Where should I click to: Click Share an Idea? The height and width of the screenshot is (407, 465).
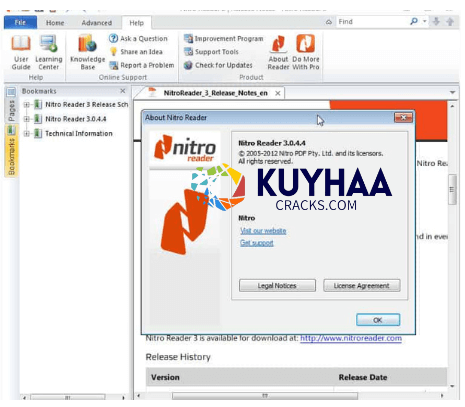click(136, 52)
